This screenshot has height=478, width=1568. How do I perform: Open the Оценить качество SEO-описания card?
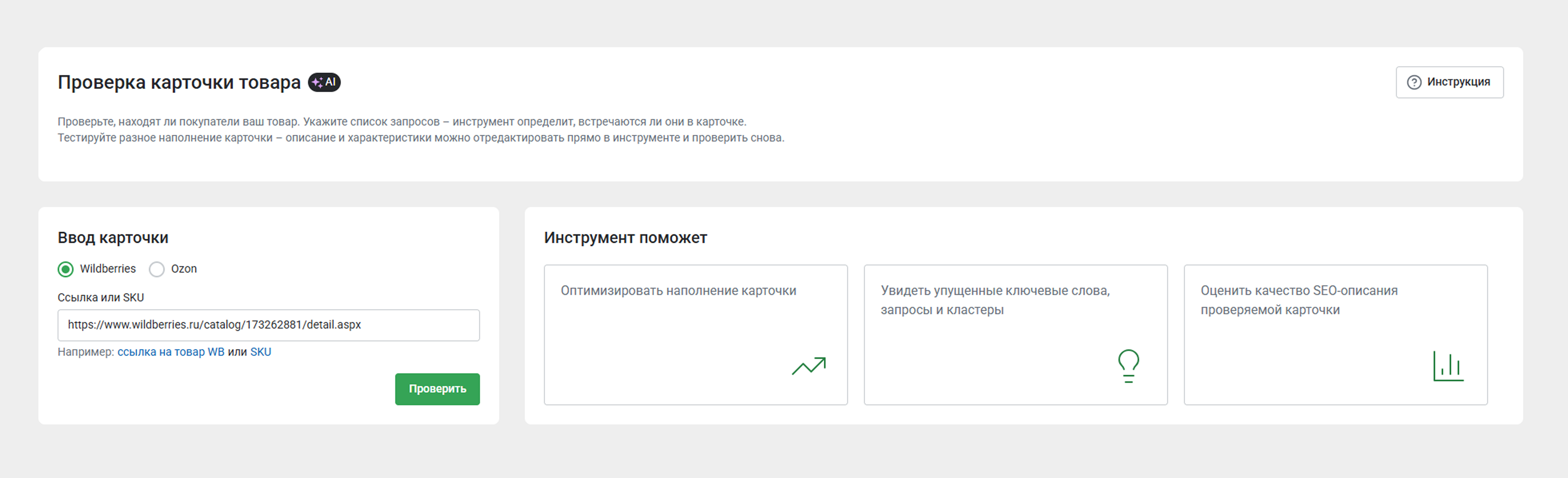click(1335, 334)
